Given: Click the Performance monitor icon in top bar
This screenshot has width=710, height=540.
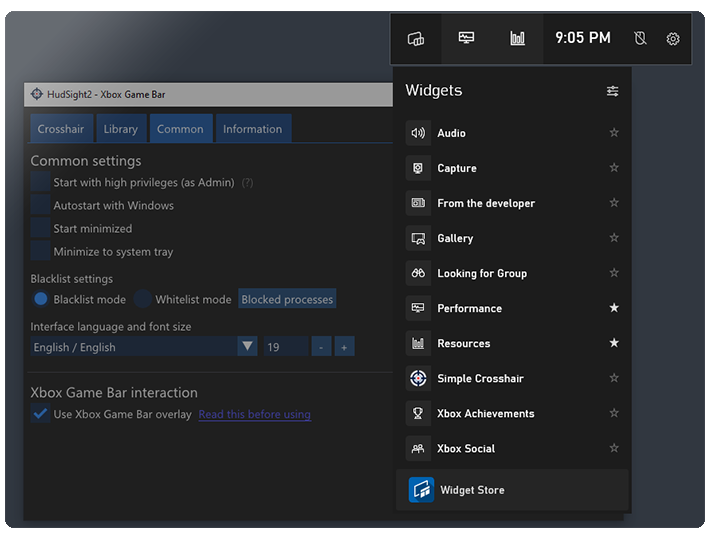Looking at the screenshot, I should coord(466,38).
